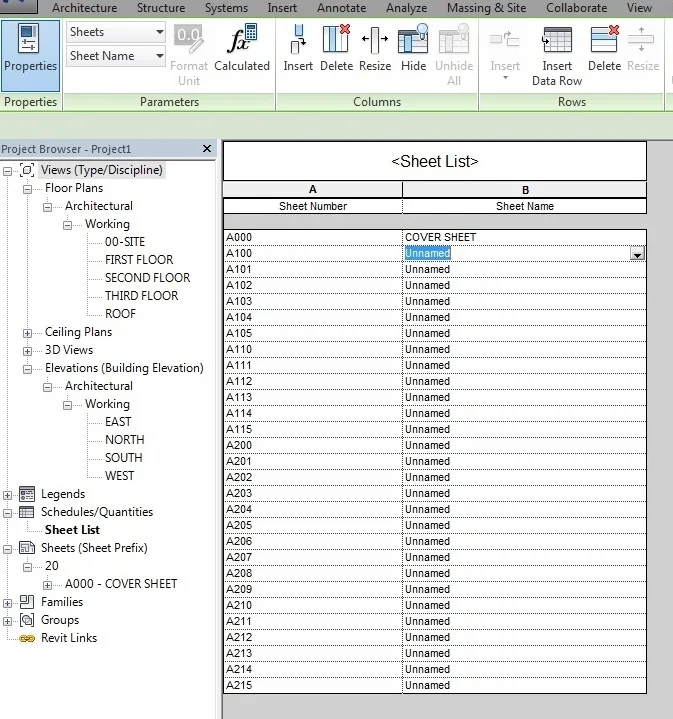Select Sheet List in the browser

(72, 530)
